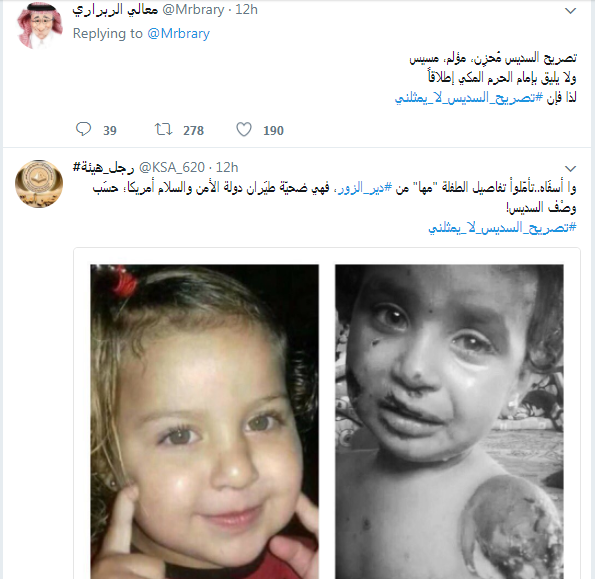The width and height of the screenshot is (595, 579).
Task: Open the color photo of the smiling girl
Action: [x=205, y=421]
